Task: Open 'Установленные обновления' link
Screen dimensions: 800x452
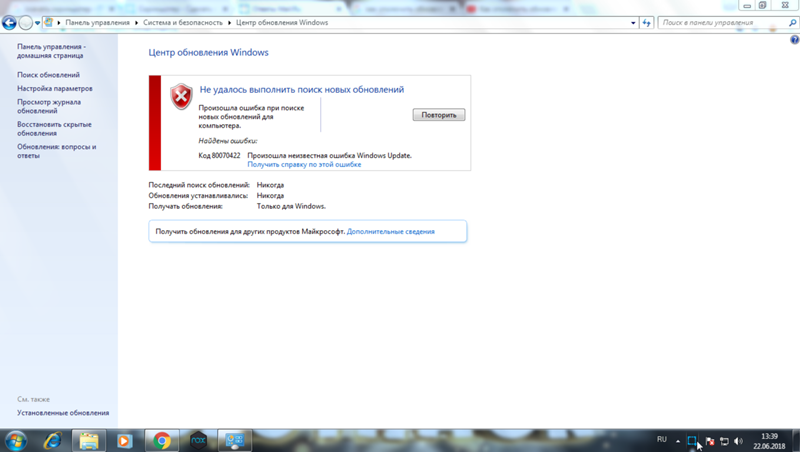Action: click(63, 413)
